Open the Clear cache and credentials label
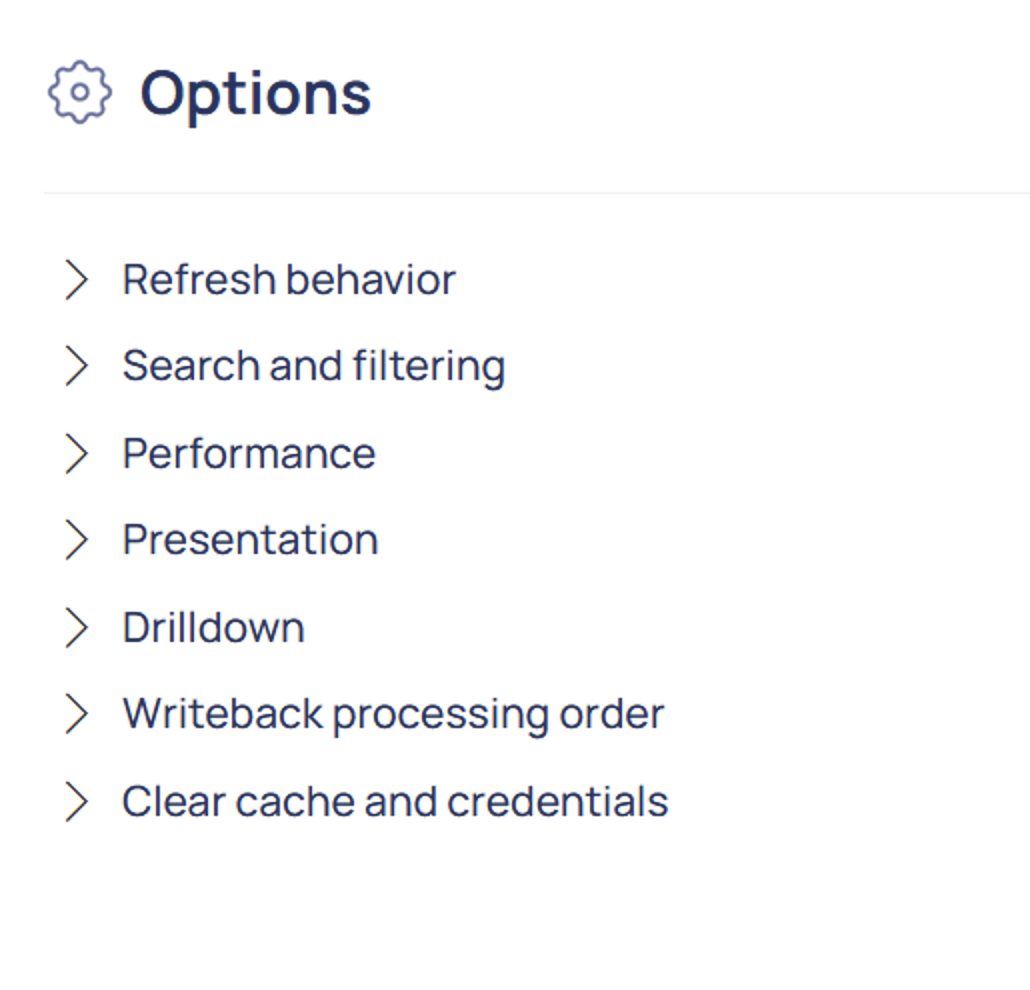The height and width of the screenshot is (990, 1030). [395, 802]
